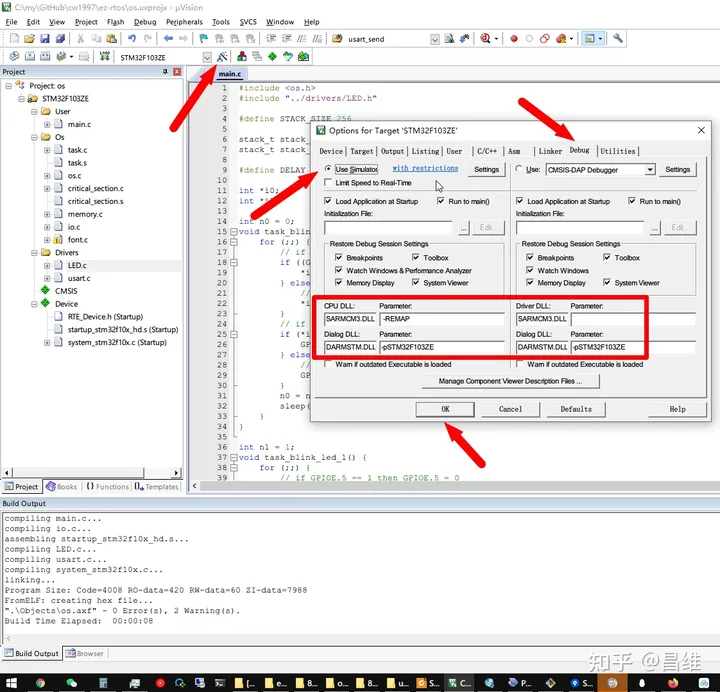The image size is (720, 692).
Task: Toggle simulator Warn if outdated Executable checkbox
Action: [328, 364]
